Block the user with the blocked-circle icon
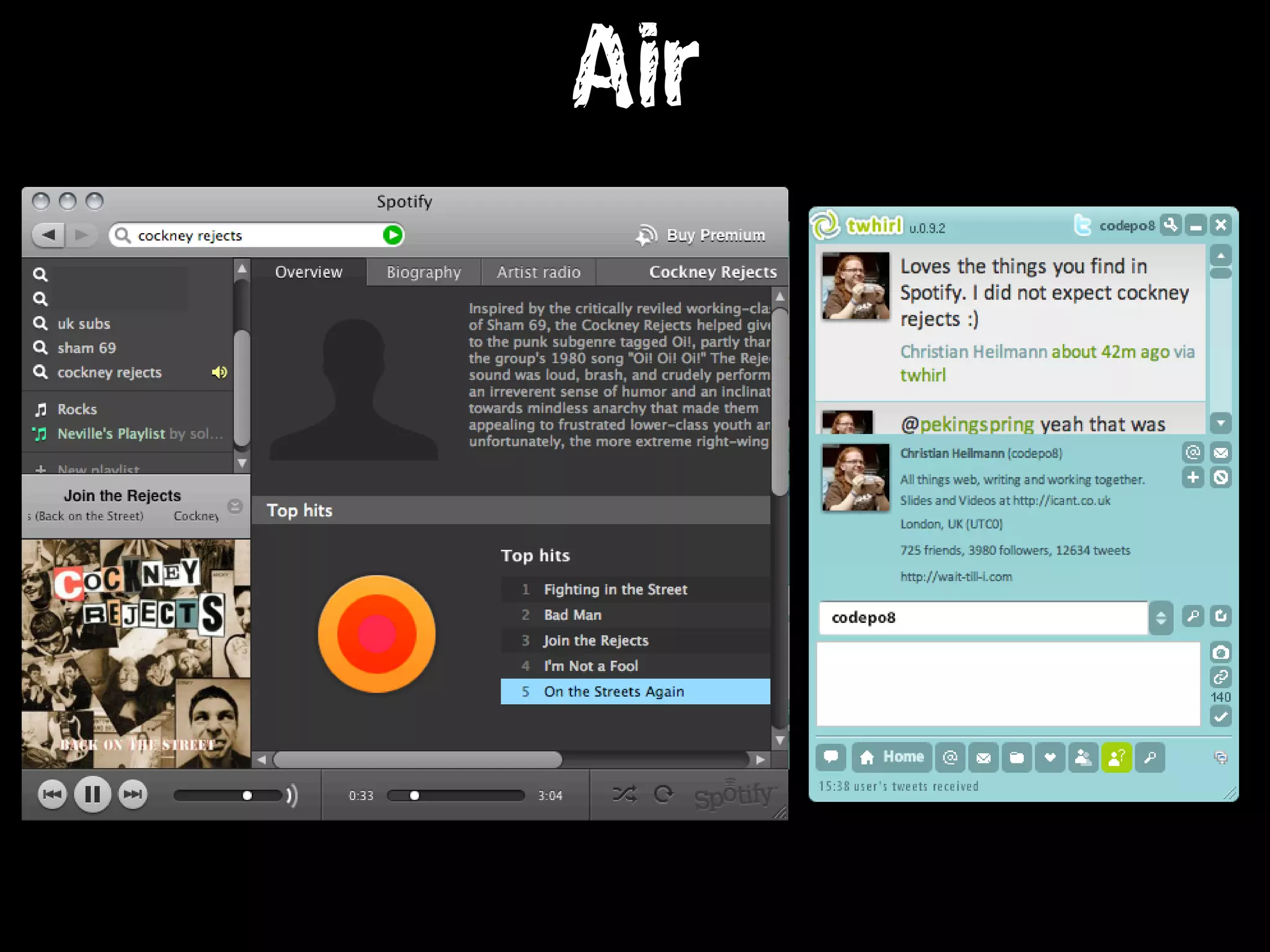1270x952 pixels. [1221, 477]
